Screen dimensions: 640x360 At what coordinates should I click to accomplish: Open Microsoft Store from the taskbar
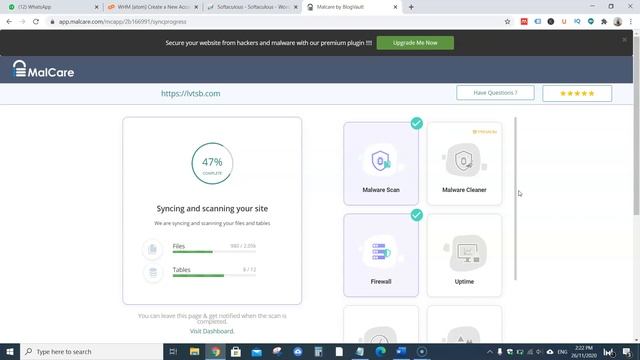(x=236, y=351)
